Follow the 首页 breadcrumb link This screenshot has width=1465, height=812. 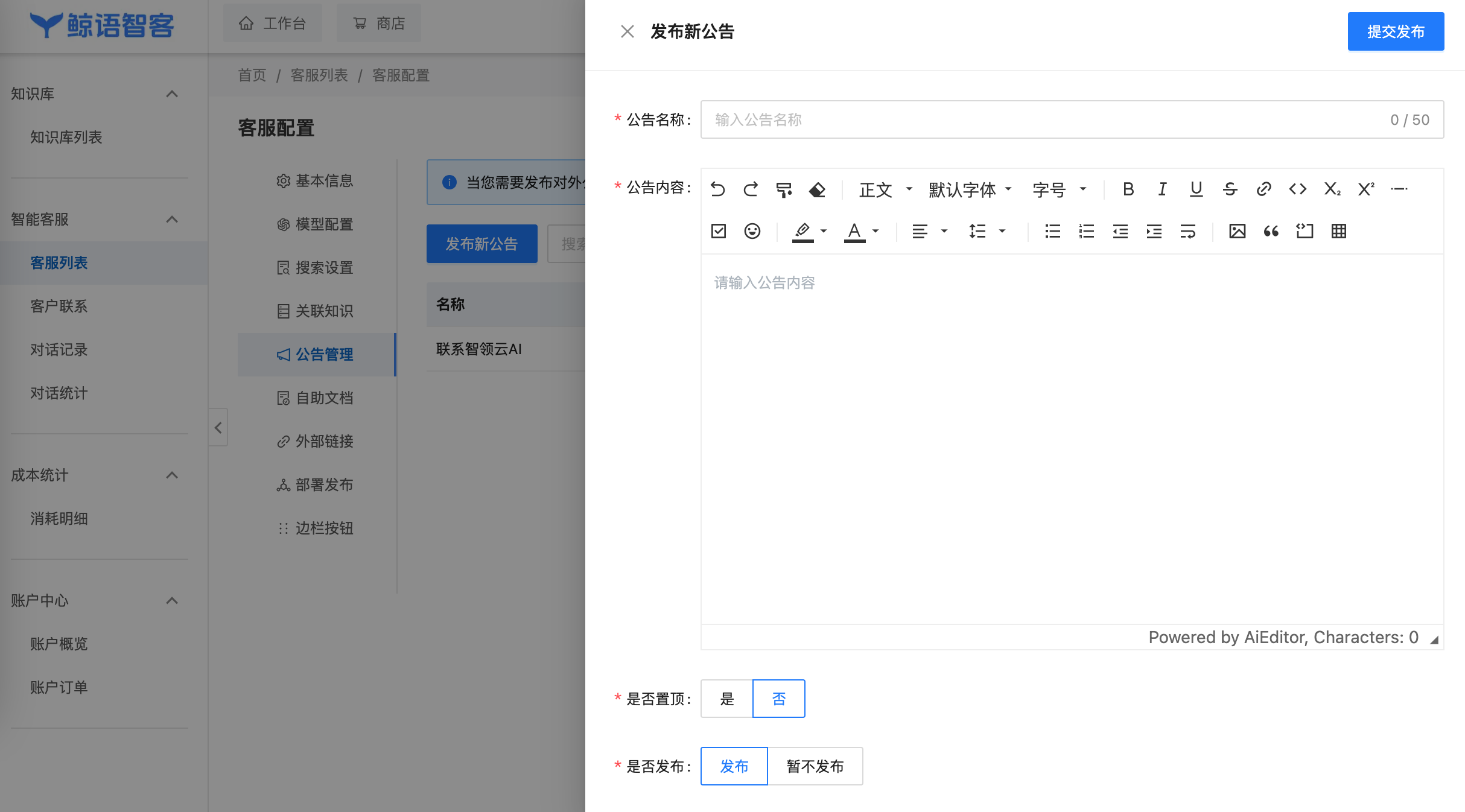coord(252,75)
